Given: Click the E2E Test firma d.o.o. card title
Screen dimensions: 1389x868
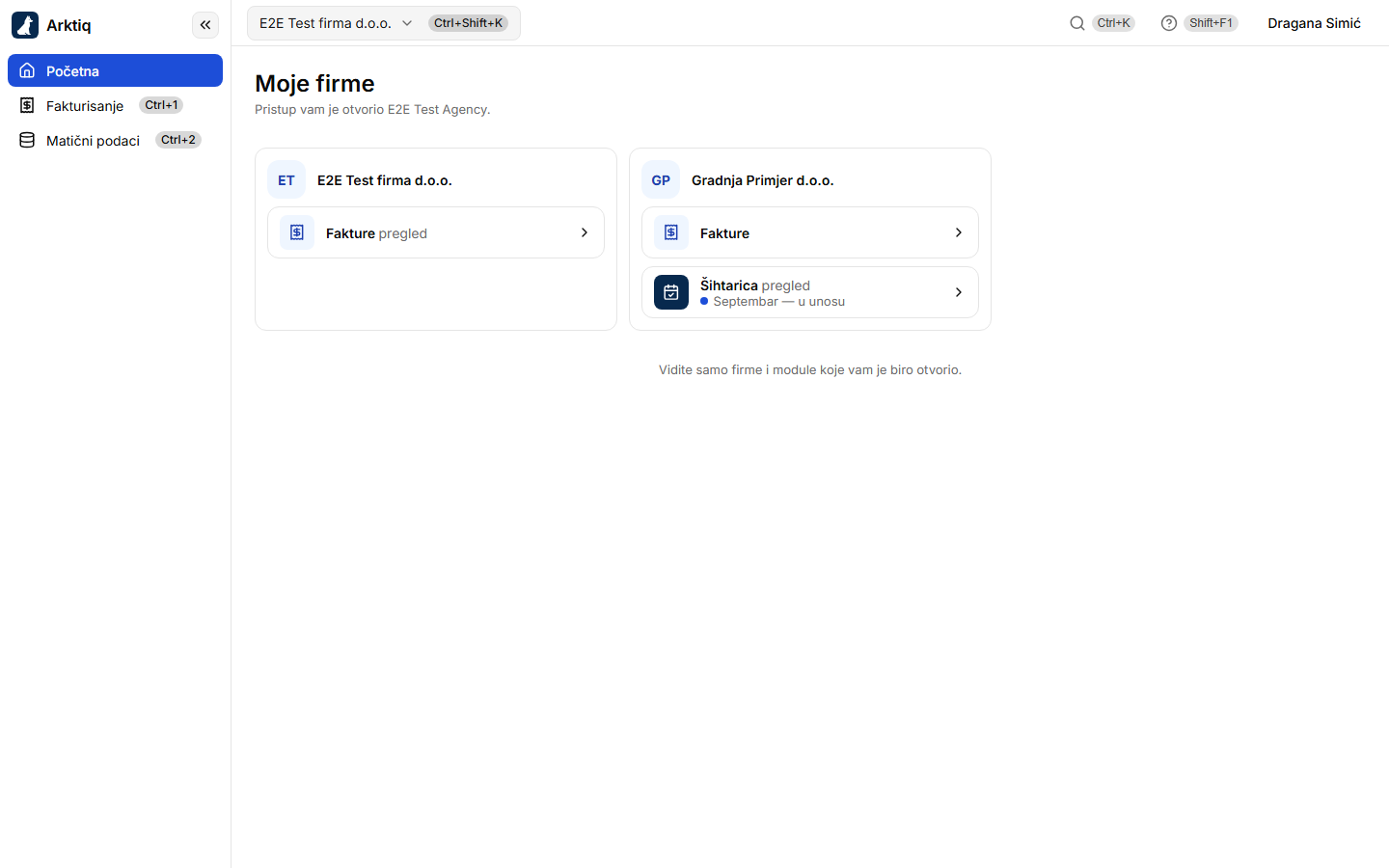Looking at the screenshot, I should pos(385,180).
